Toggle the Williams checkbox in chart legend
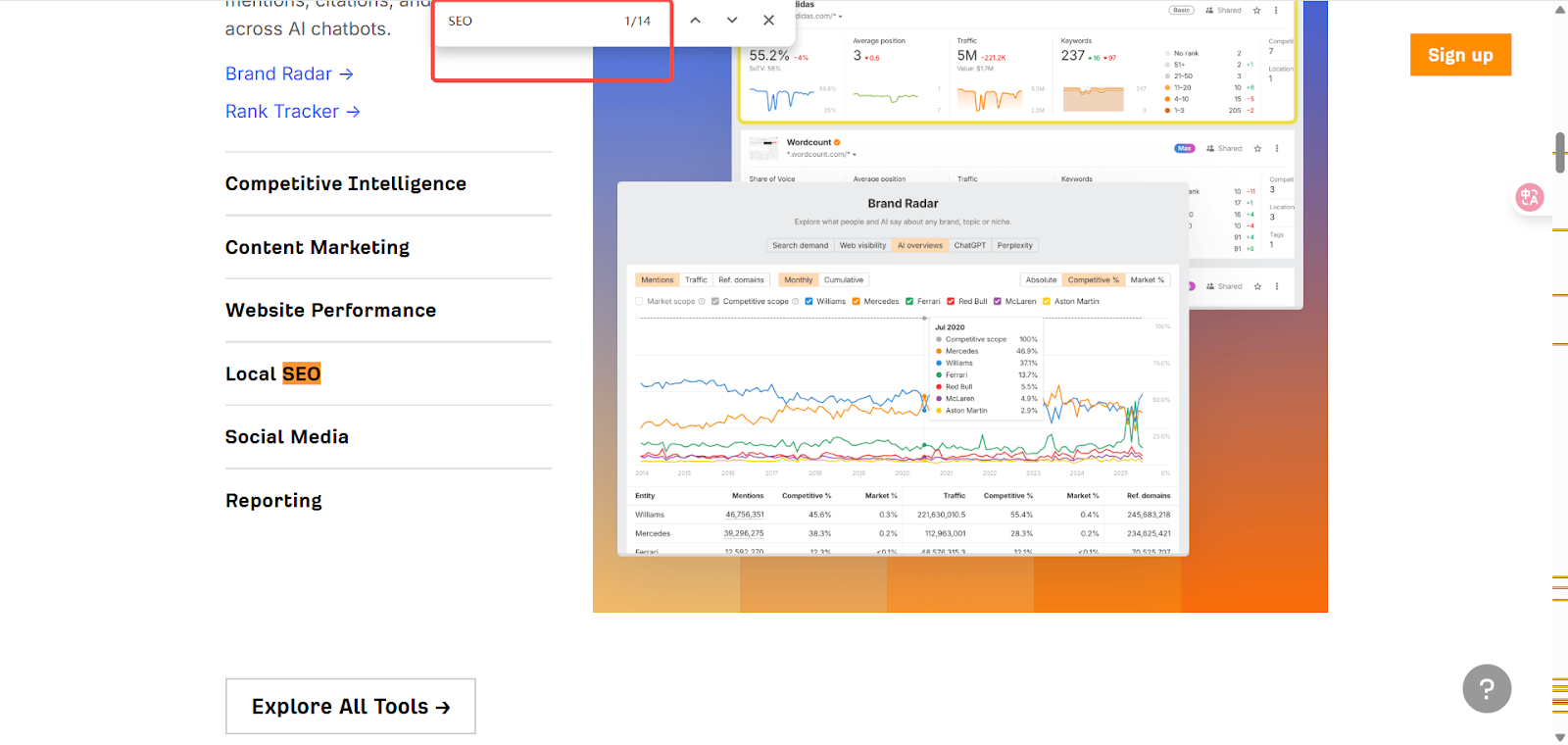Screen dimensions: 1568x745 pyautogui.click(x=808, y=302)
